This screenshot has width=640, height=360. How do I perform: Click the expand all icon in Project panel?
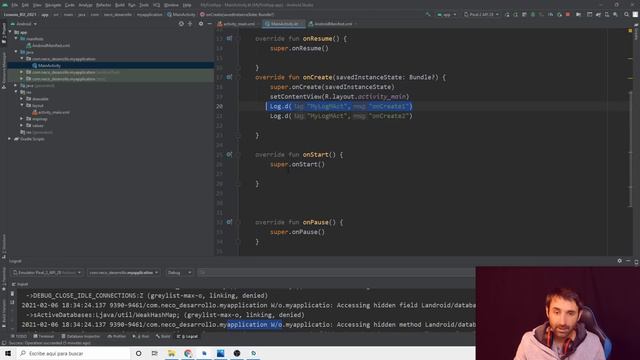click(x=190, y=24)
